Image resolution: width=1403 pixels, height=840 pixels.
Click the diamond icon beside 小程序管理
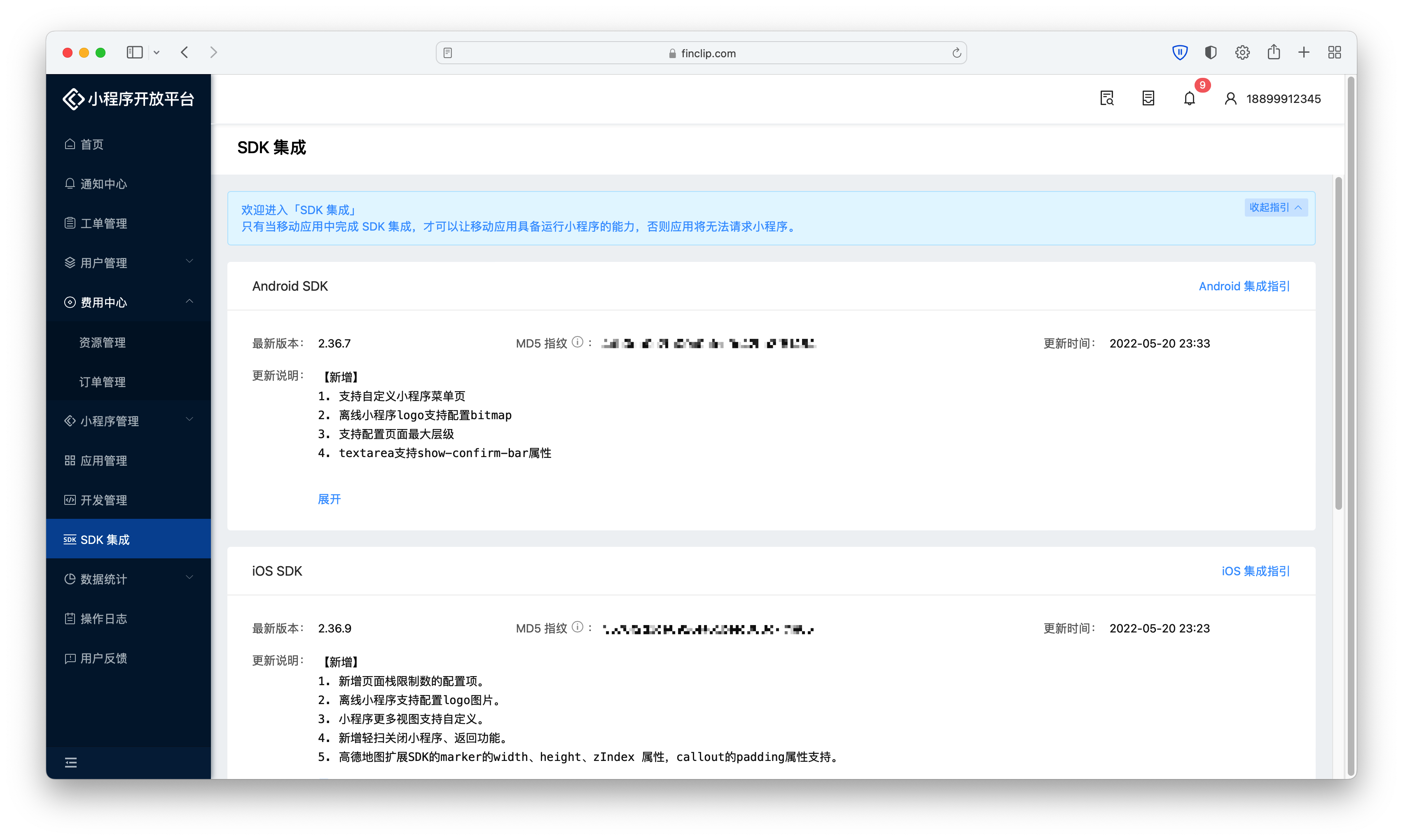point(70,420)
